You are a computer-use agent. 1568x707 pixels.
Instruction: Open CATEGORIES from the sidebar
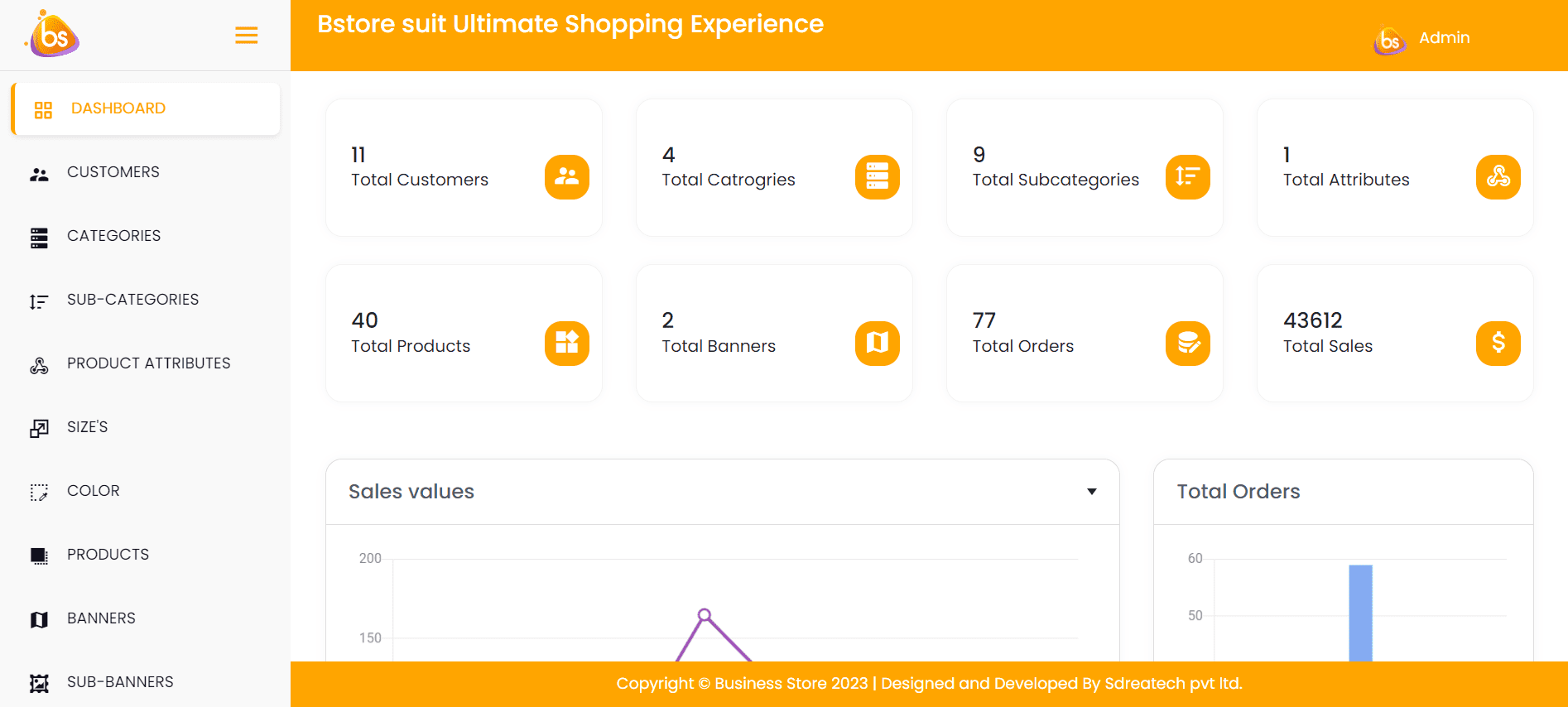[114, 236]
